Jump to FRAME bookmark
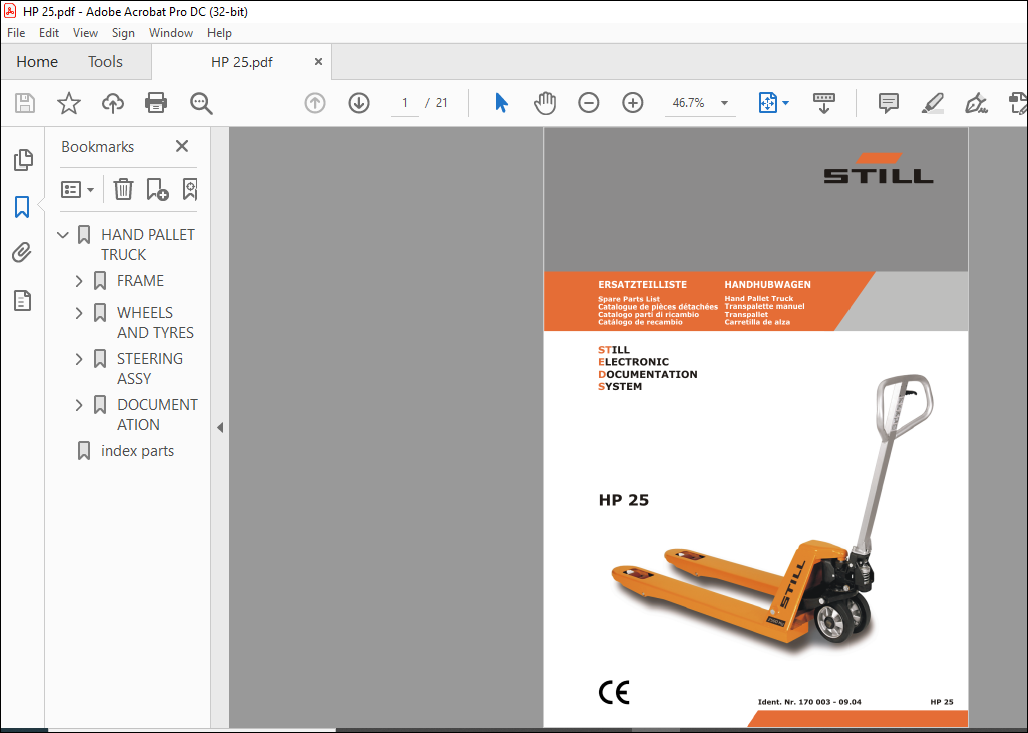The width and height of the screenshot is (1028, 733). 140,281
